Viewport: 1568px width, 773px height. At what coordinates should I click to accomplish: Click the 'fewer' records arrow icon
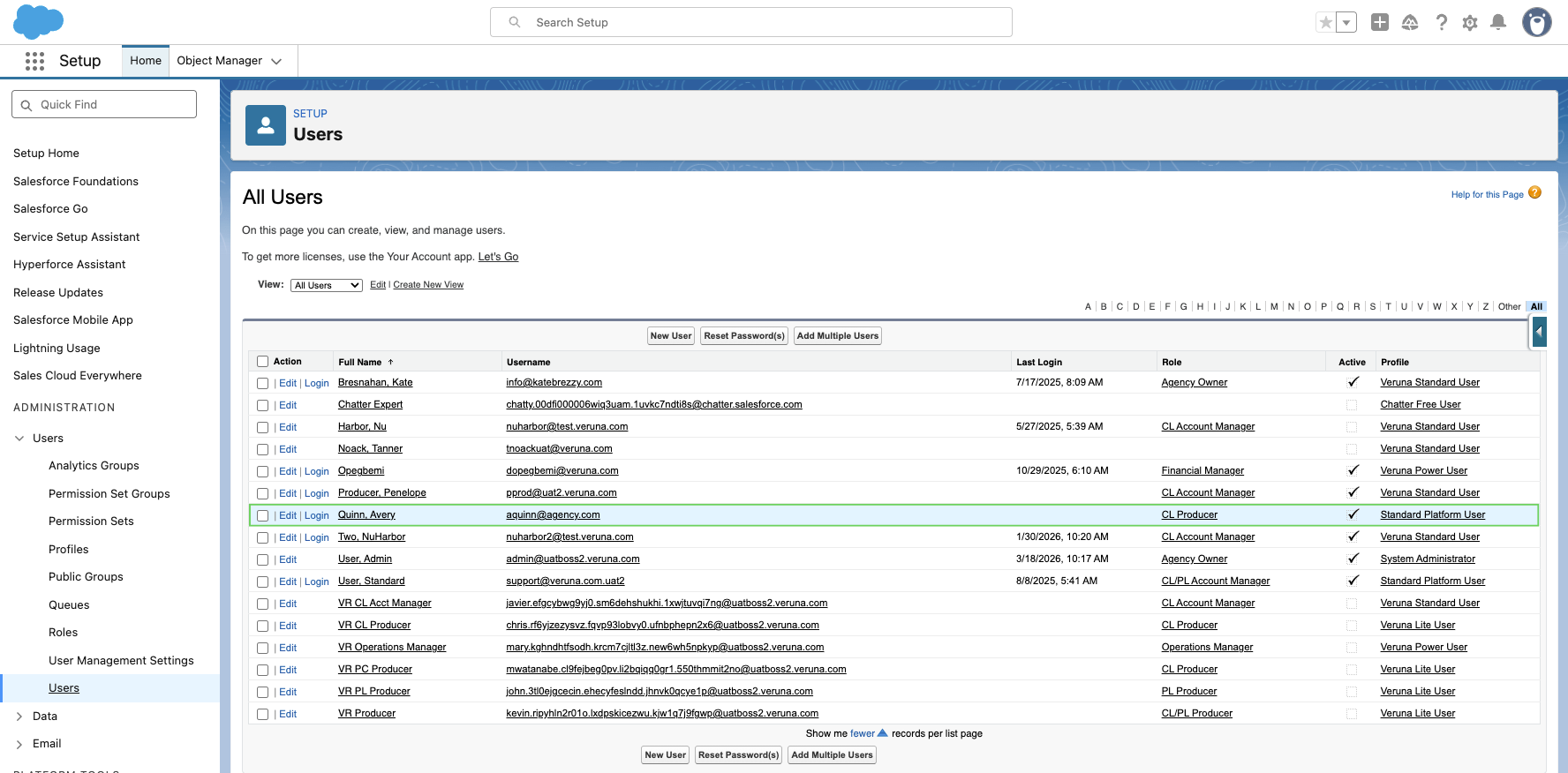point(882,733)
